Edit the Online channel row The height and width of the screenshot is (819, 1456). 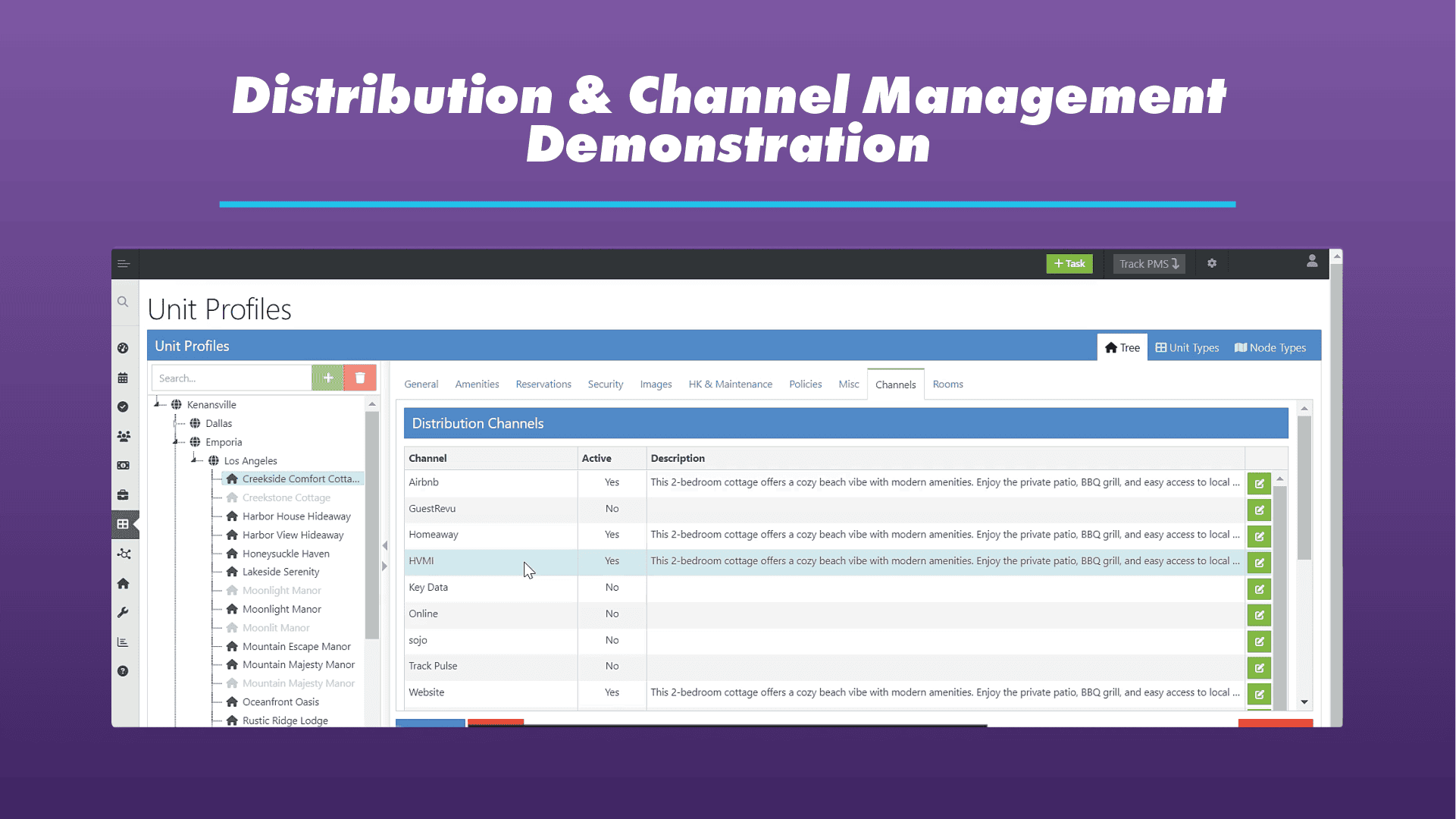pos(1259,616)
